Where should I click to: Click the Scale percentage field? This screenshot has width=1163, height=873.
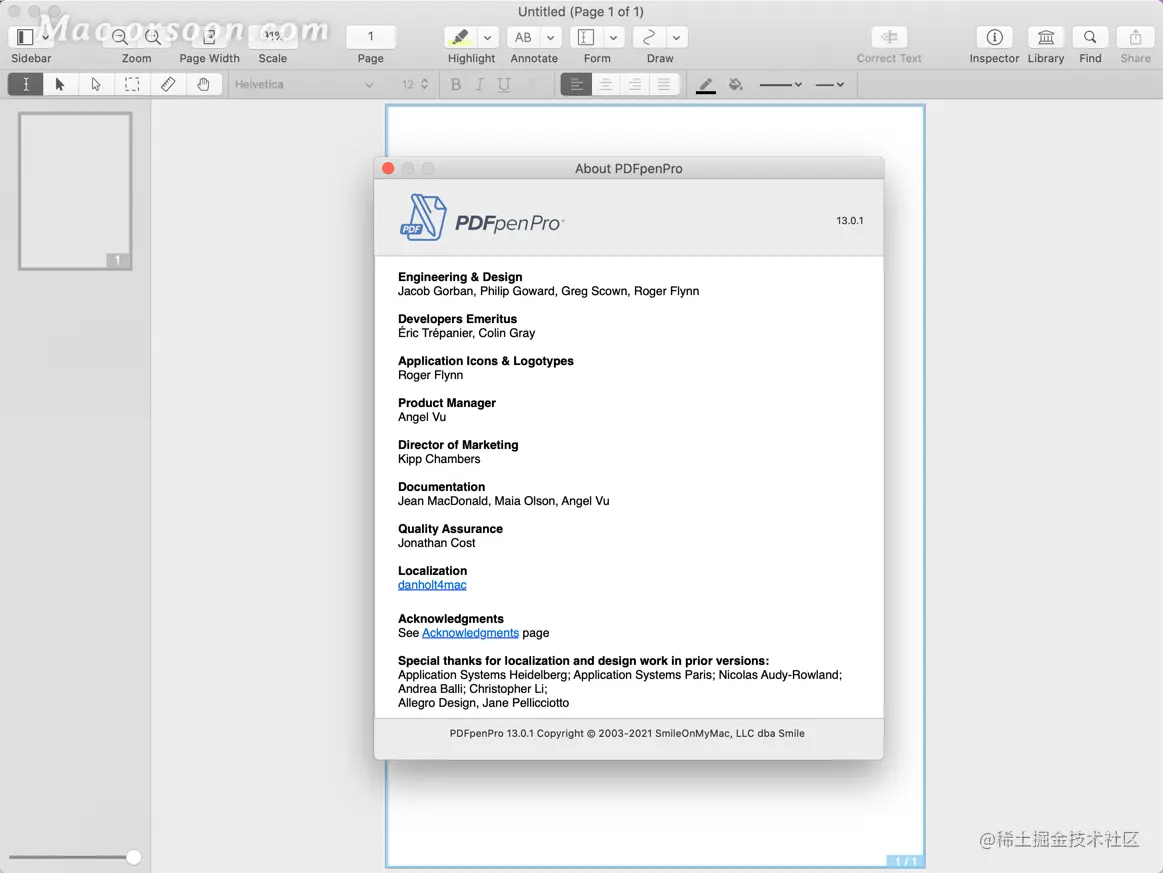pyautogui.click(x=272, y=36)
